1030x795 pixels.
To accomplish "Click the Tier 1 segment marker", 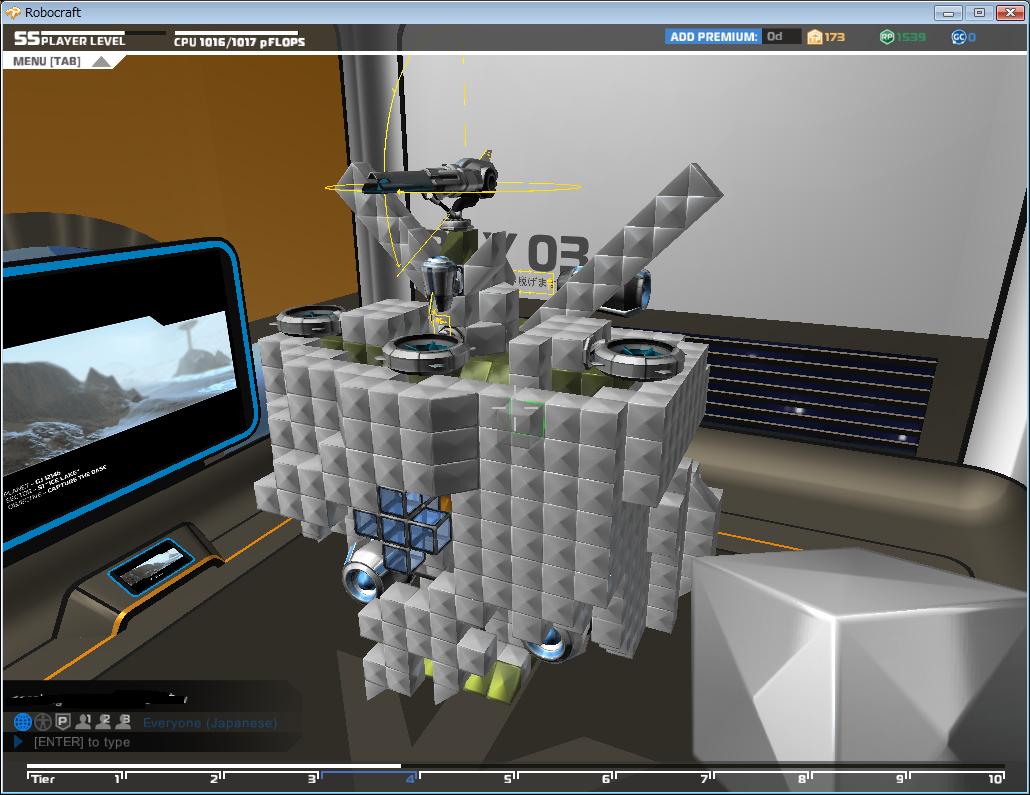I will [x=120, y=779].
